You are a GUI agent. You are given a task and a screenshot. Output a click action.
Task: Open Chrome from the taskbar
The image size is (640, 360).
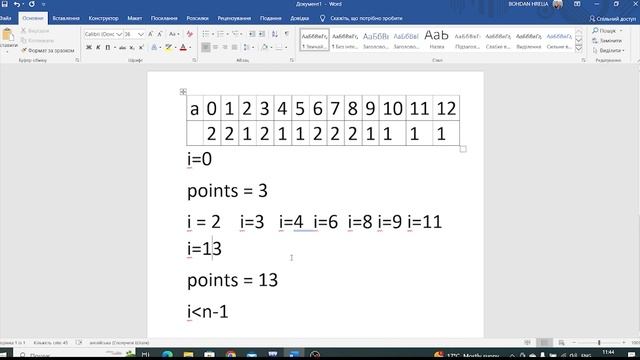click(x=231, y=354)
